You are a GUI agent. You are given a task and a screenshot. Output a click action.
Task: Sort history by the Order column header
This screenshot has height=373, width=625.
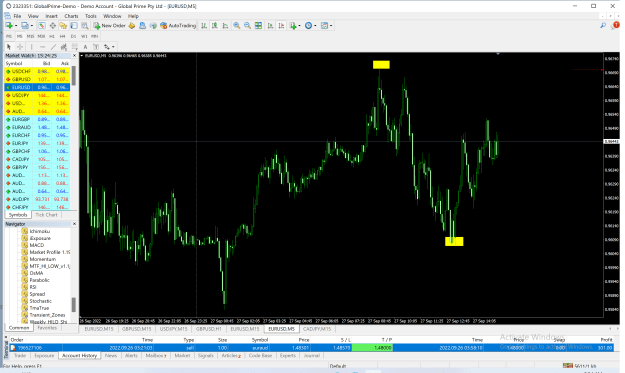click(17, 340)
